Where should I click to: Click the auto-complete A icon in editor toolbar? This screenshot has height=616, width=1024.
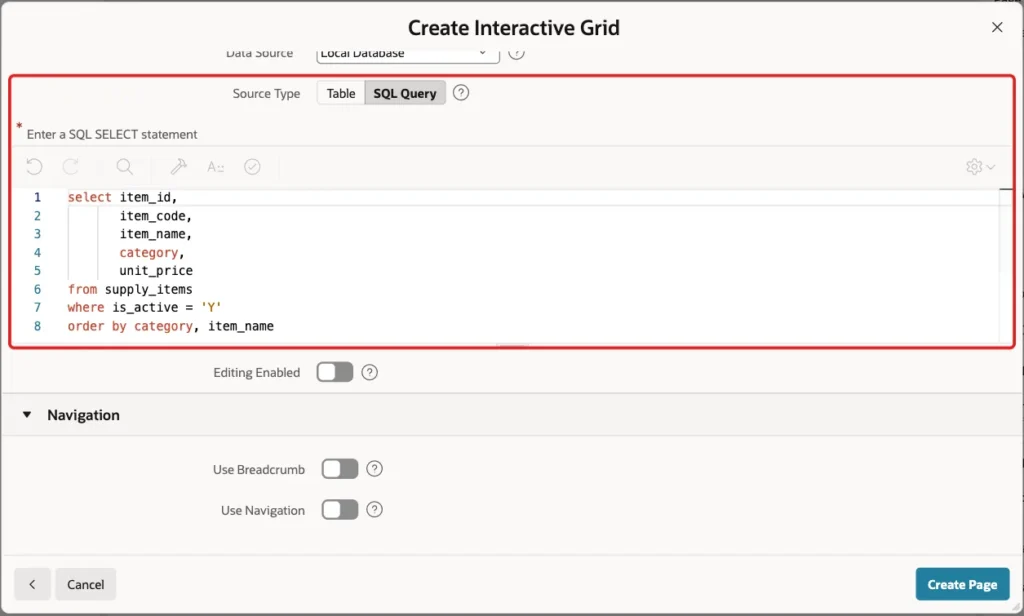point(216,167)
